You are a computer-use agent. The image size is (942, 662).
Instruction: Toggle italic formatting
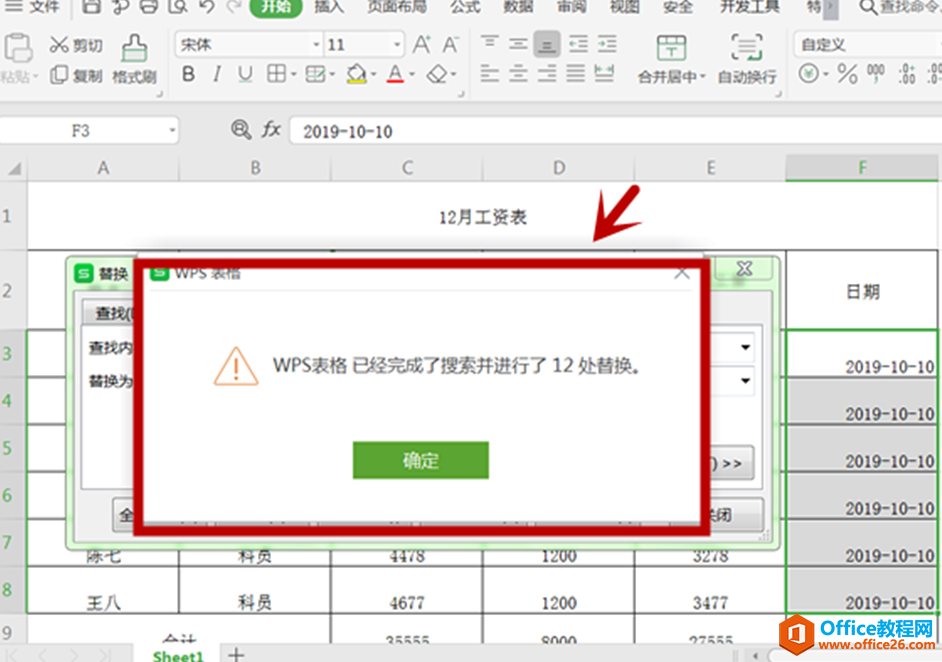(216, 74)
